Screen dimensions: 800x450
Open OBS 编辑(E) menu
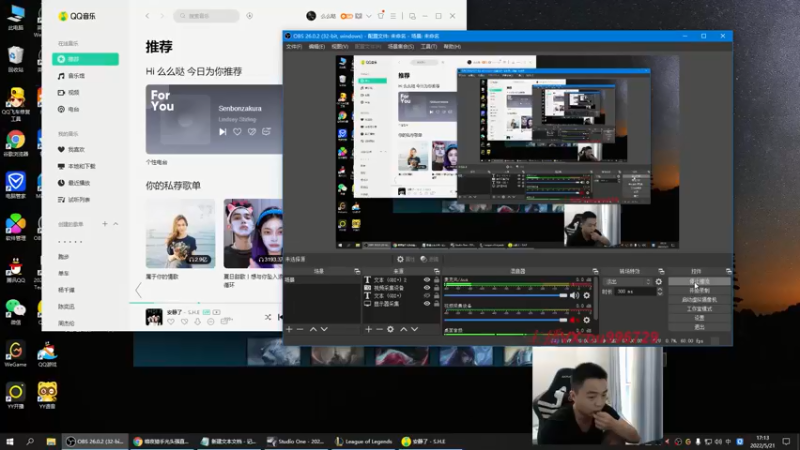point(316,46)
